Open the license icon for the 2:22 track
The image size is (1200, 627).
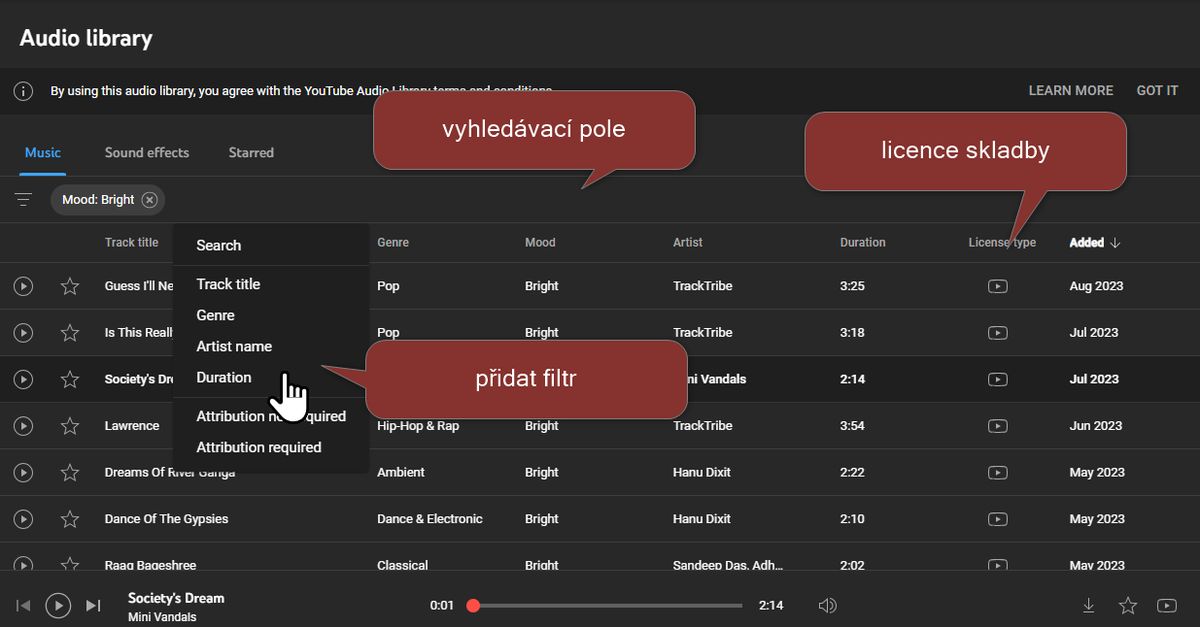[x=997, y=472]
